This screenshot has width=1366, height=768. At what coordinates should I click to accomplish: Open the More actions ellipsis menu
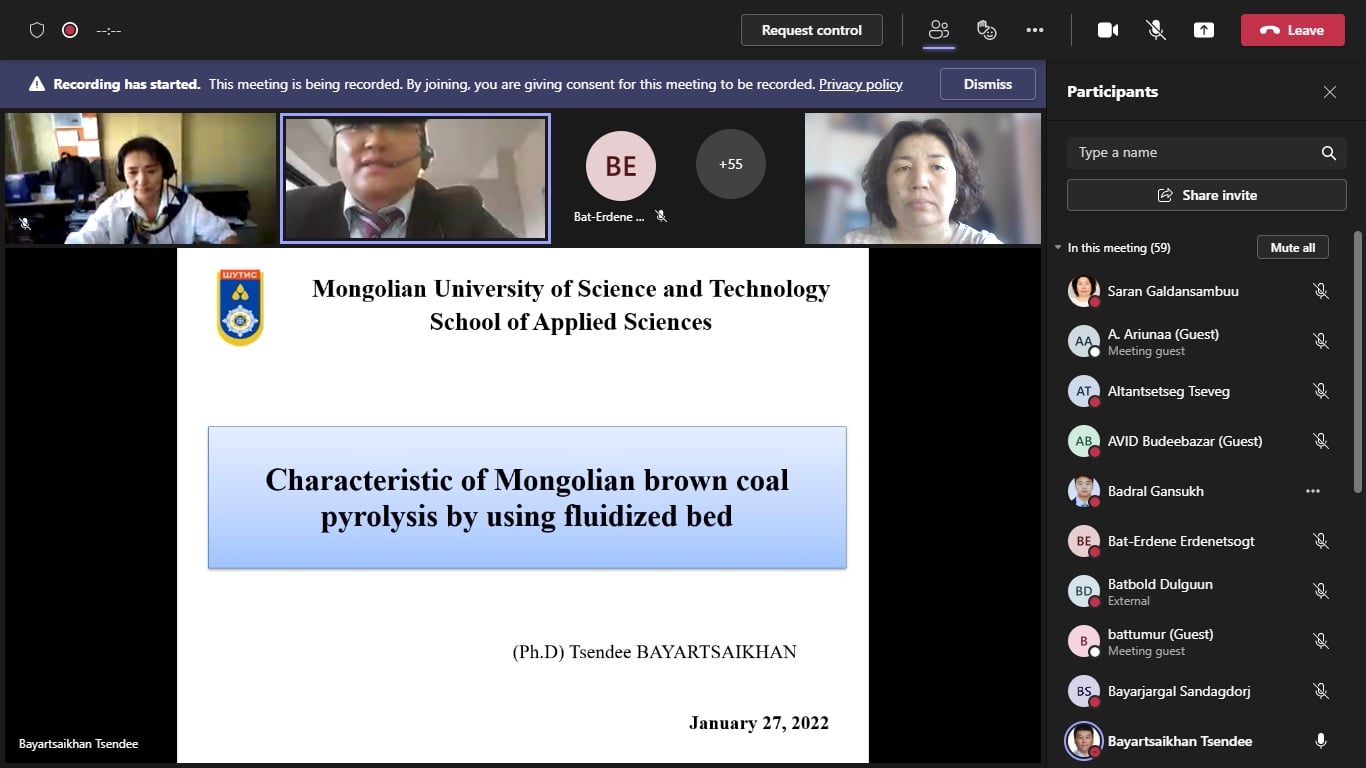pos(1035,30)
